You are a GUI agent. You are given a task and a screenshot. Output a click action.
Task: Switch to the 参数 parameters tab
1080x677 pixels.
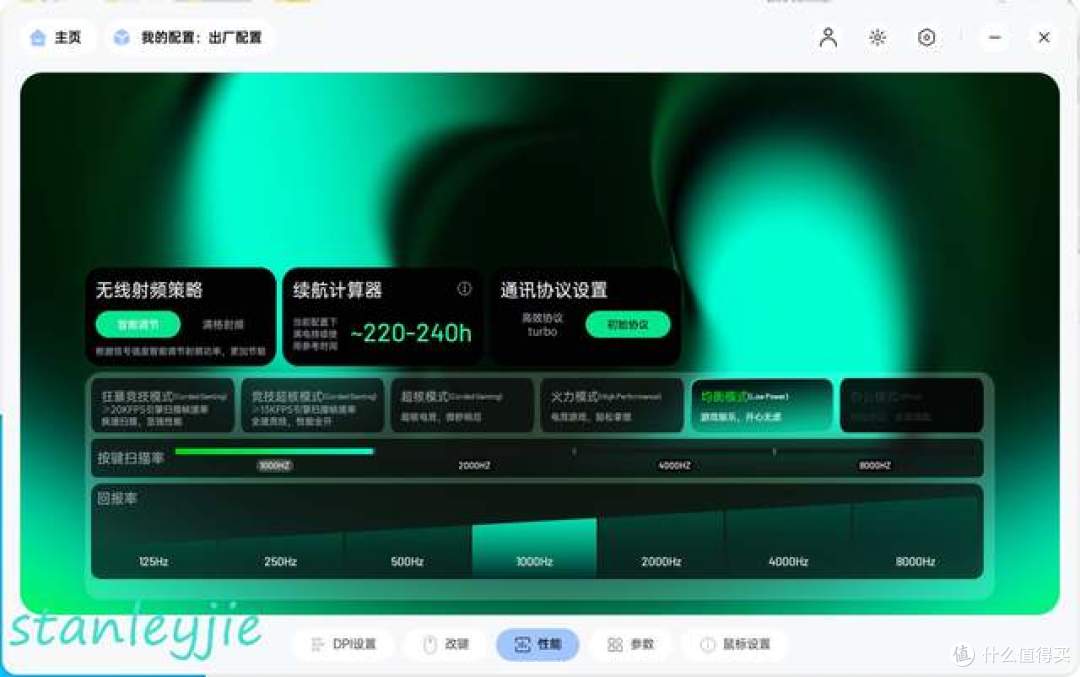click(630, 644)
